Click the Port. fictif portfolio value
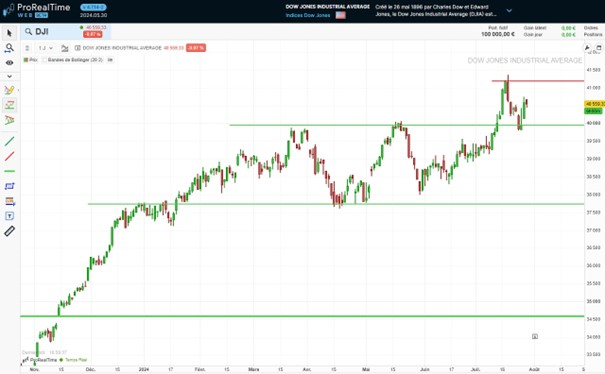Screen dimensions: 605x374 click(498, 34)
